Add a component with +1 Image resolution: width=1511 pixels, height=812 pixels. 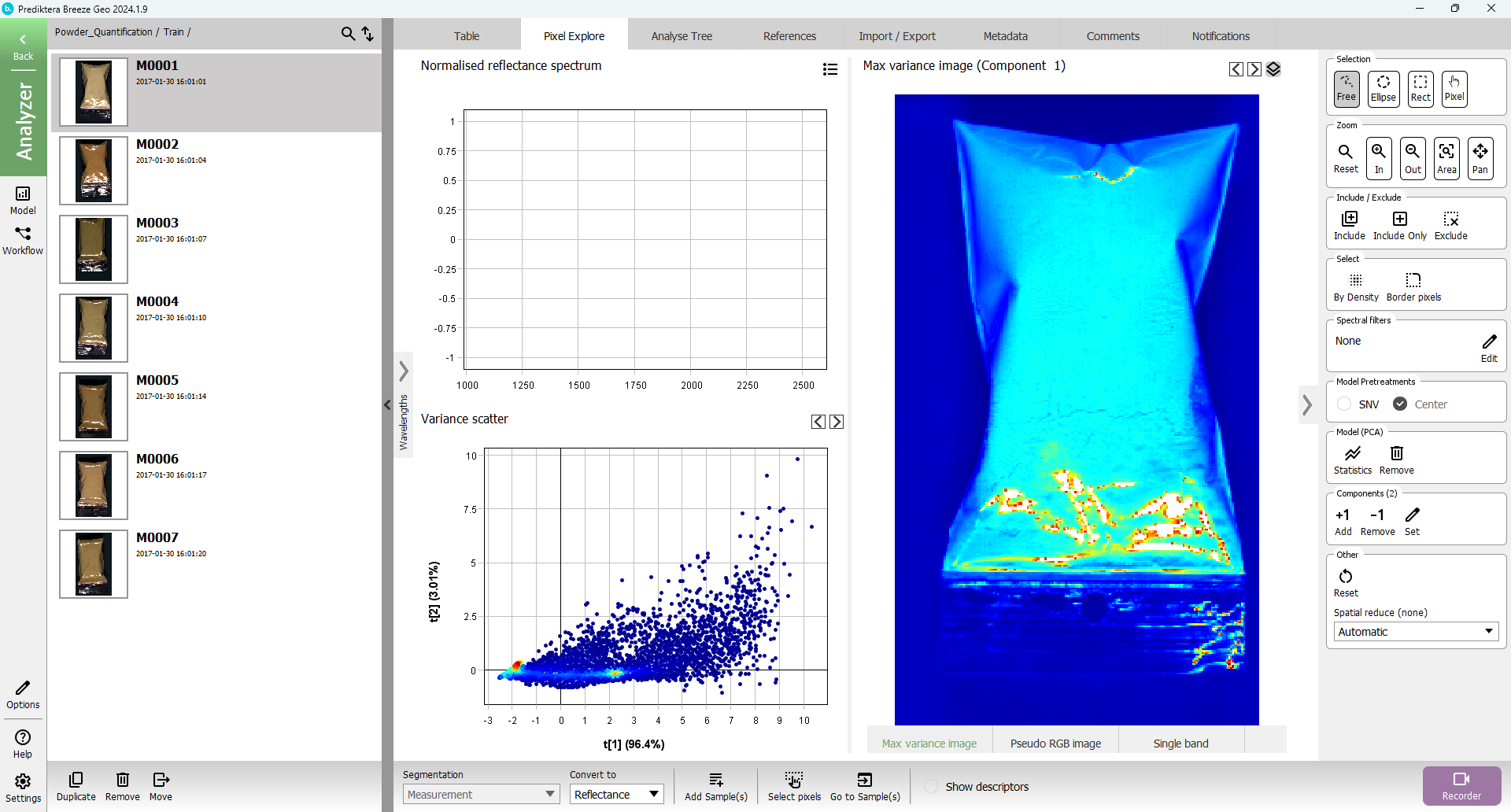coord(1343,521)
